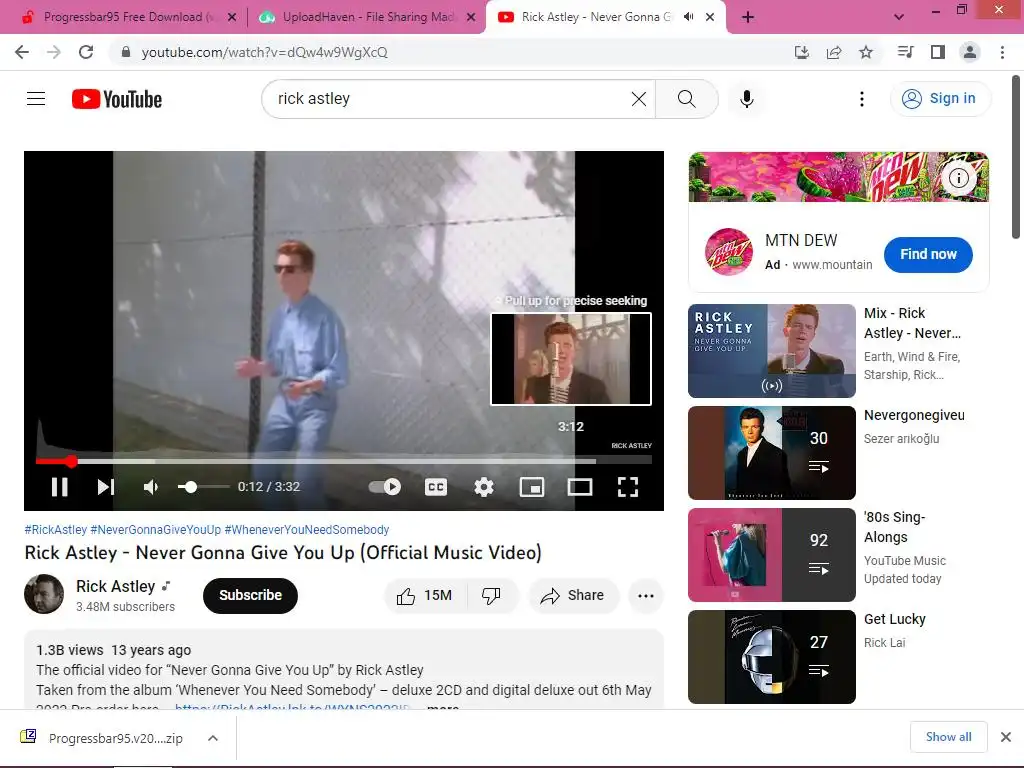Click the #RickAstley hashtag
1024x768 pixels.
(x=56, y=530)
